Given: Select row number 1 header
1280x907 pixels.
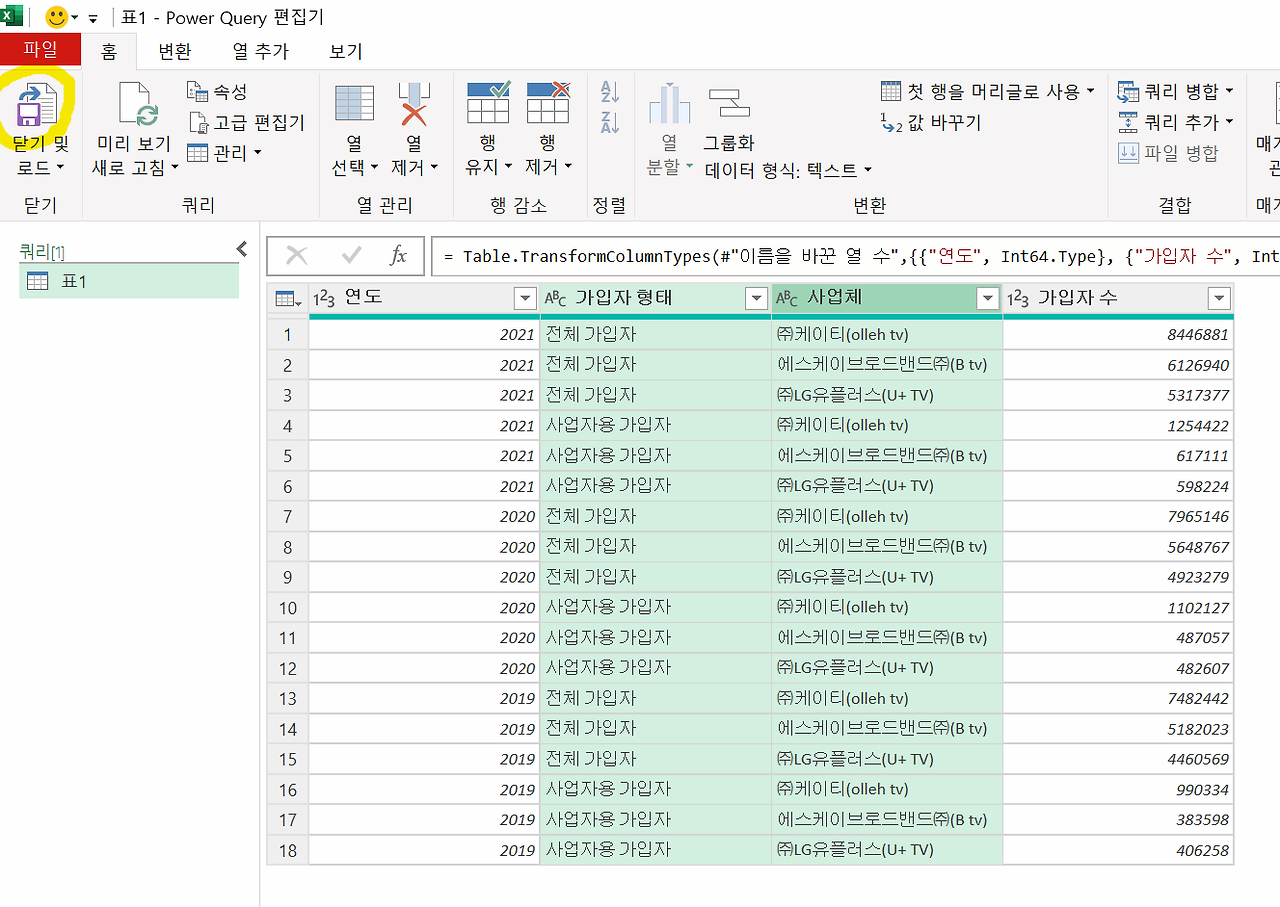Looking at the screenshot, I should point(288,335).
